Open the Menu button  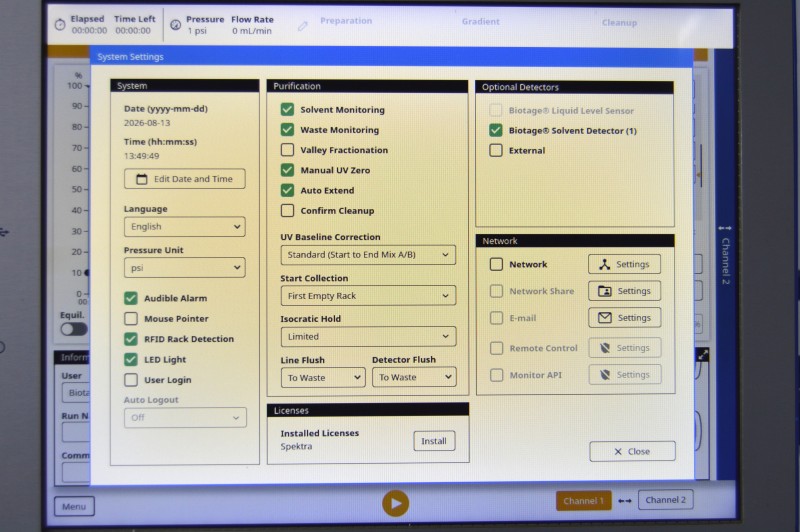tap(74, 506)
